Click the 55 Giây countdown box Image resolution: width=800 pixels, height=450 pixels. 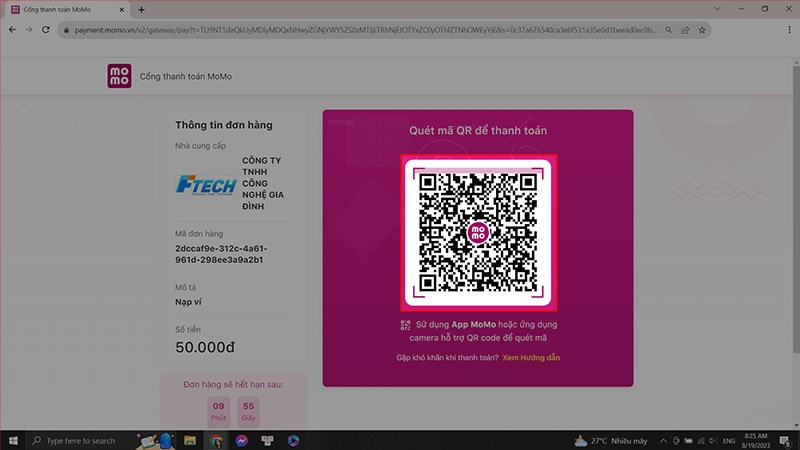(248, 411)
